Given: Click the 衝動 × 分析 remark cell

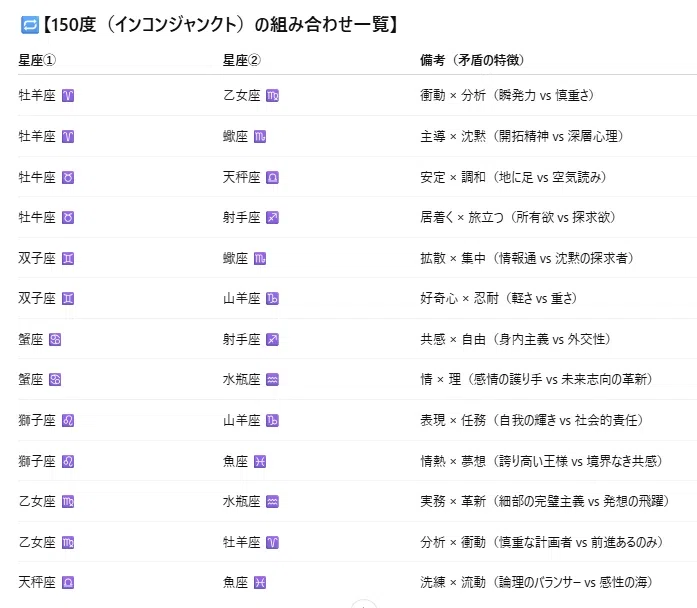Looking at the screenshot, I should point(507,95).
